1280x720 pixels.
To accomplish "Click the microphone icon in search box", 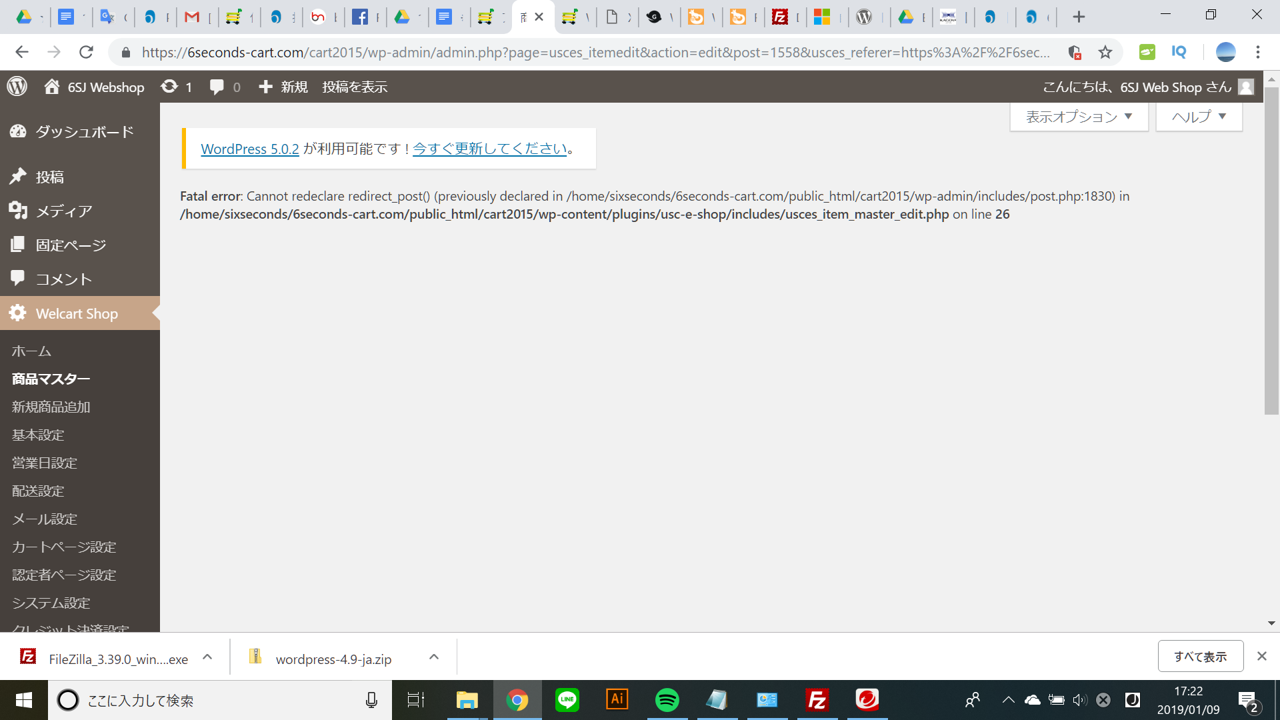I will pyautogui.click(x=371, y=700).
